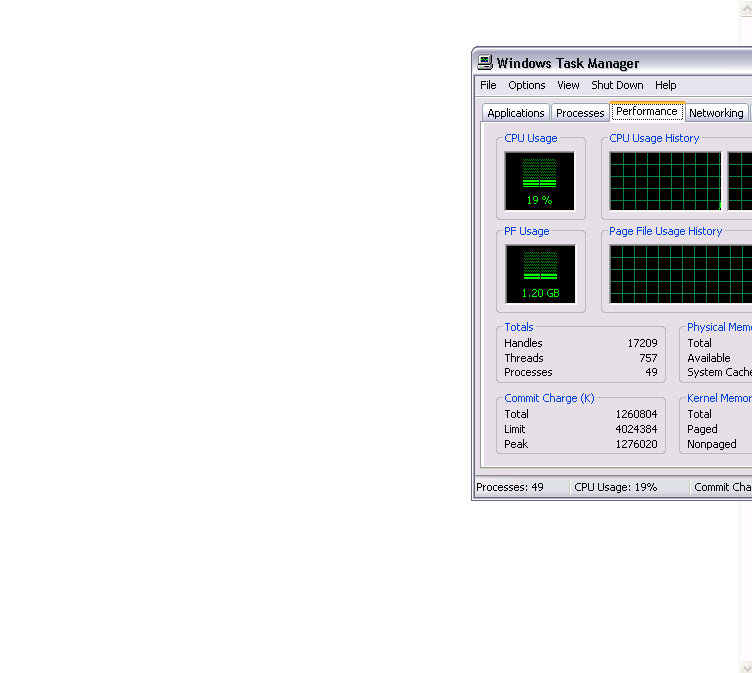Image resolution: width=752 pixels, height=673 pixels.
Task: Click the Paged label under Kernel Memory
Action: click(702, 429)
